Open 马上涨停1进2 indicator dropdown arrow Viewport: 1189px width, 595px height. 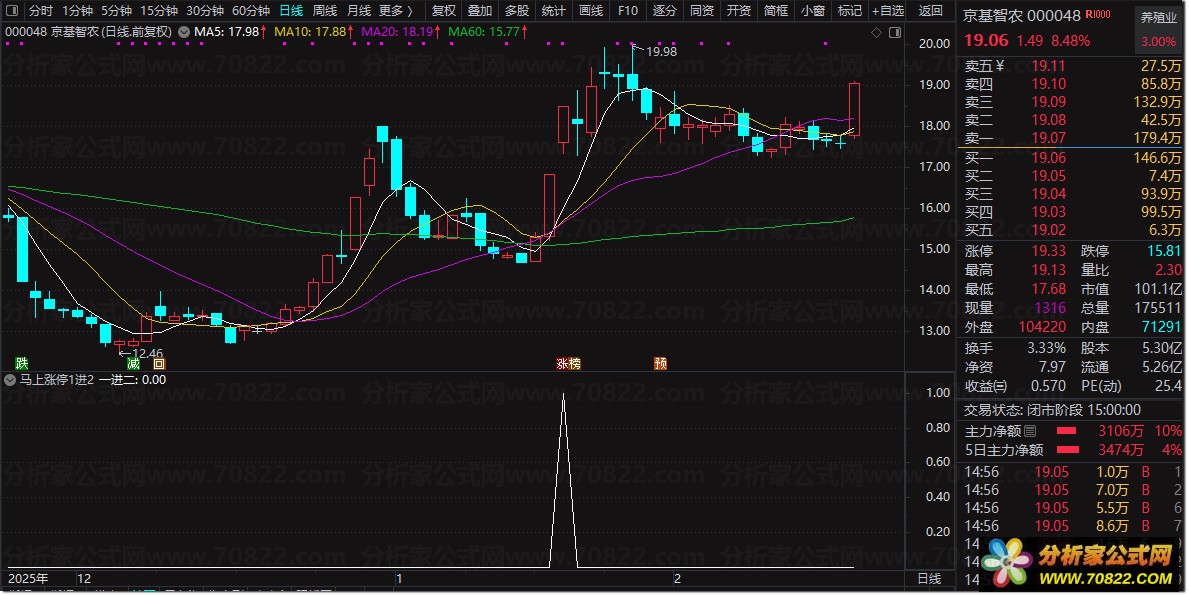click(10, 380)
